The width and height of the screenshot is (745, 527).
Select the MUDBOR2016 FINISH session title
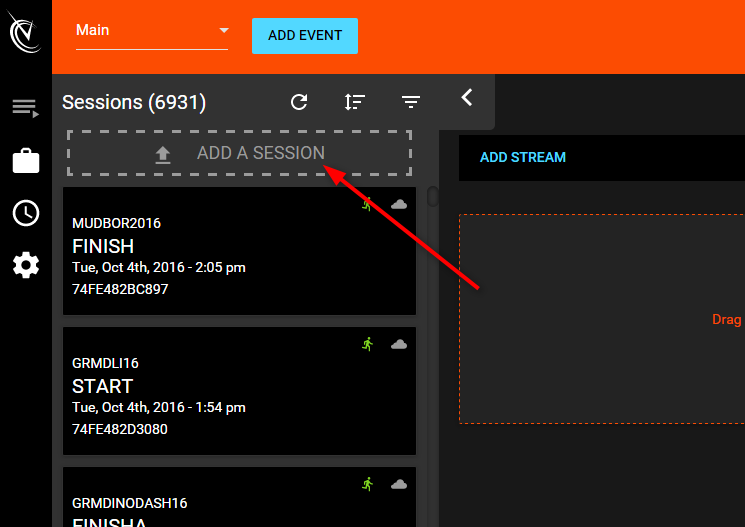point(103,246)
